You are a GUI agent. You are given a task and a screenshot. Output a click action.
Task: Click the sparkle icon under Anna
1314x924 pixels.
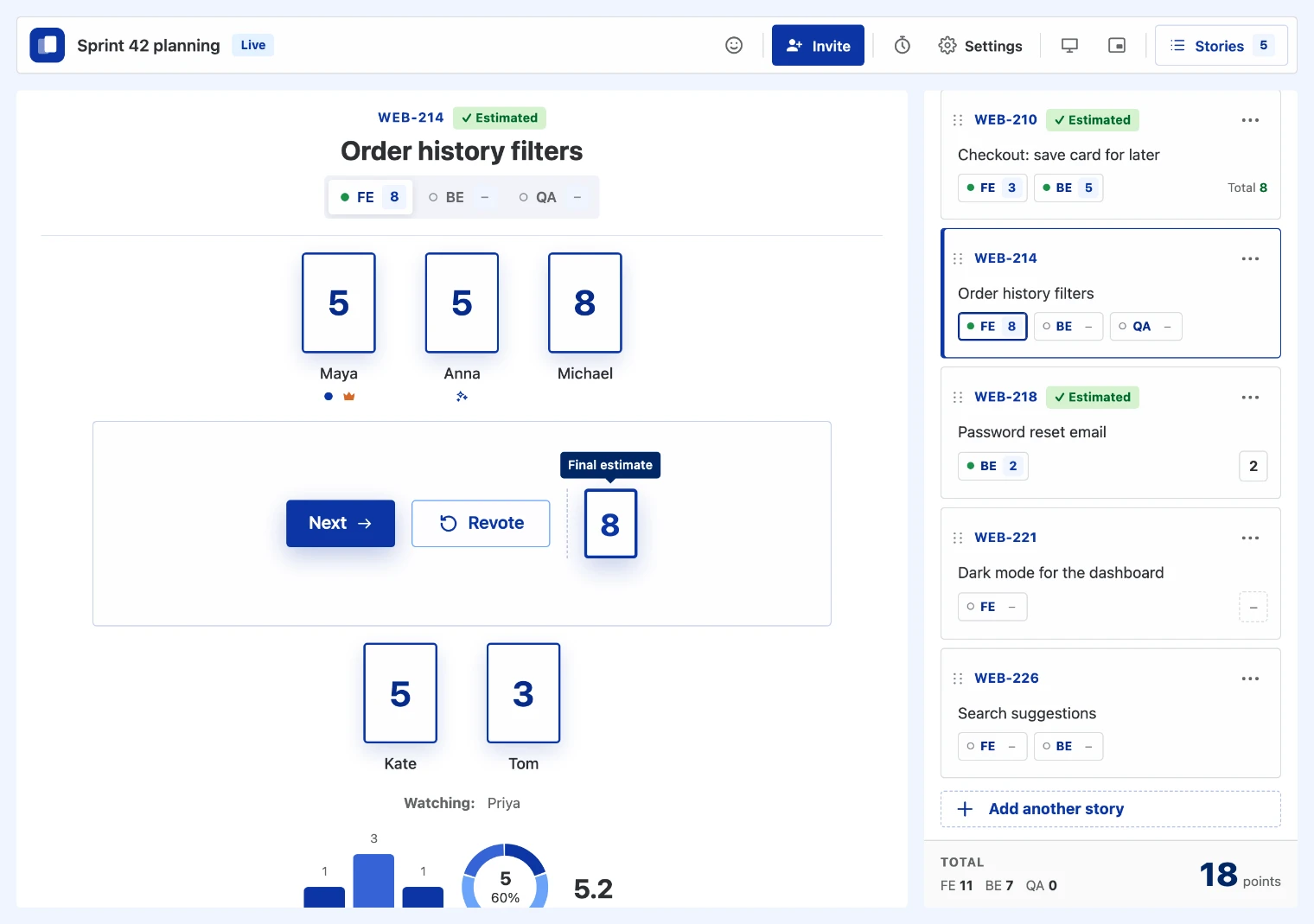tap(462, 397)
